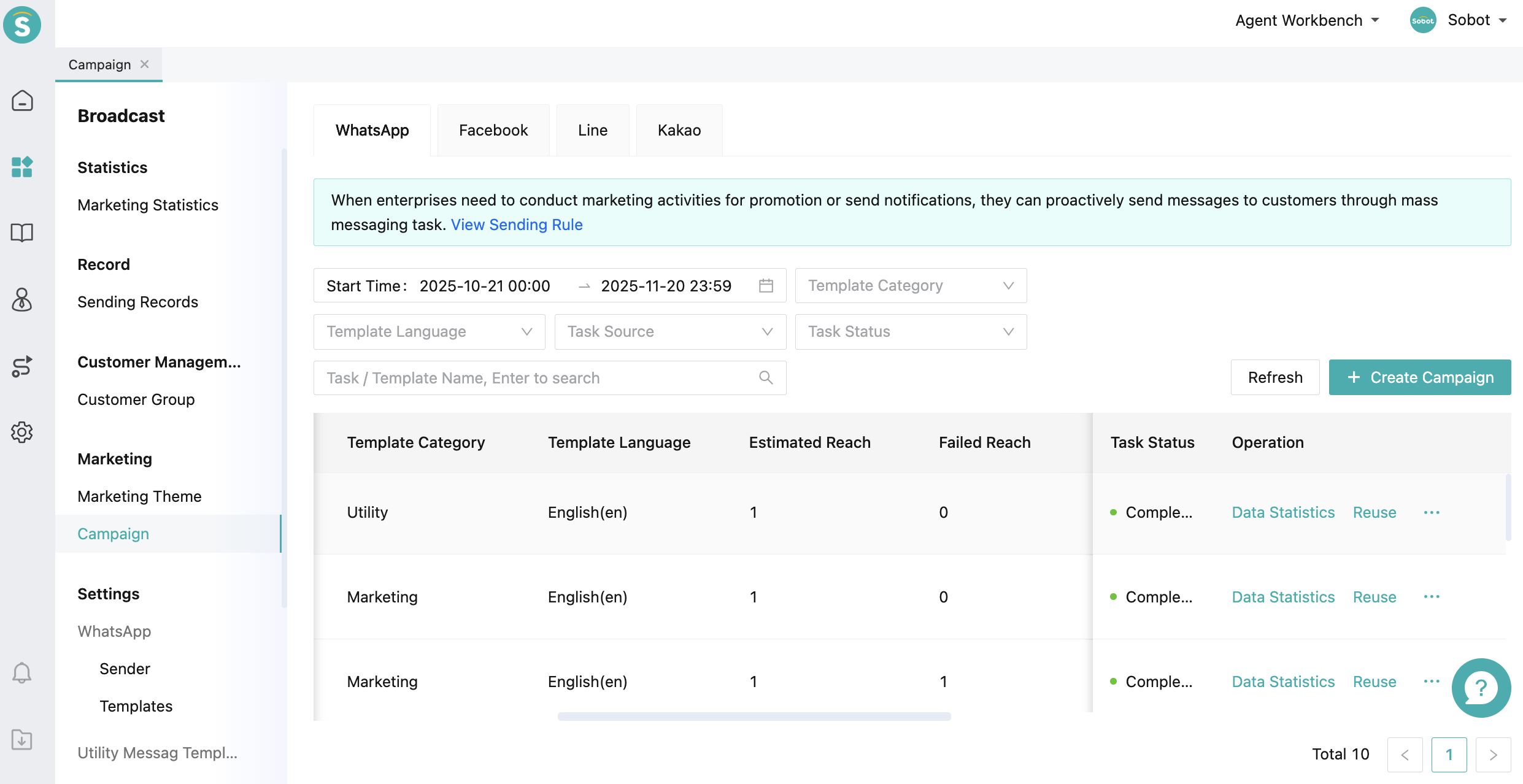Switch to the Facebook tab
Viewport: 1523px width, 784px height.
coord(493,130)
